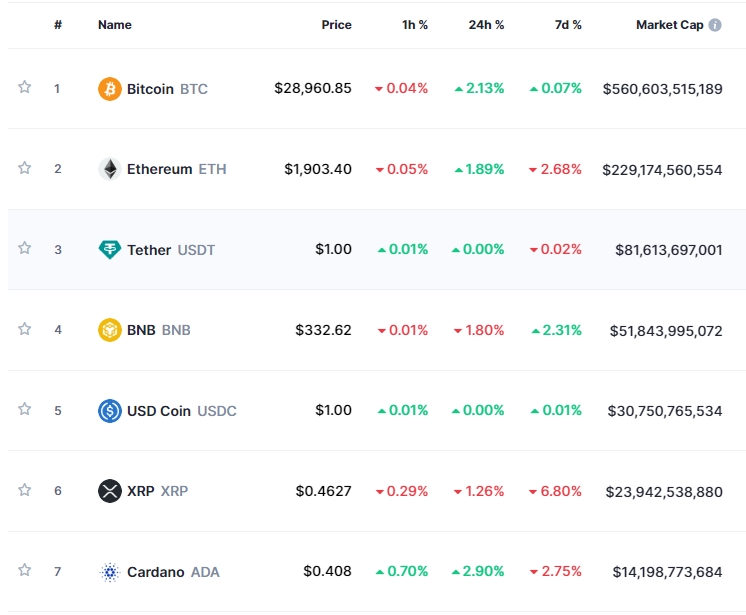Sort by the 24h % column header

[x=486, y=25]
